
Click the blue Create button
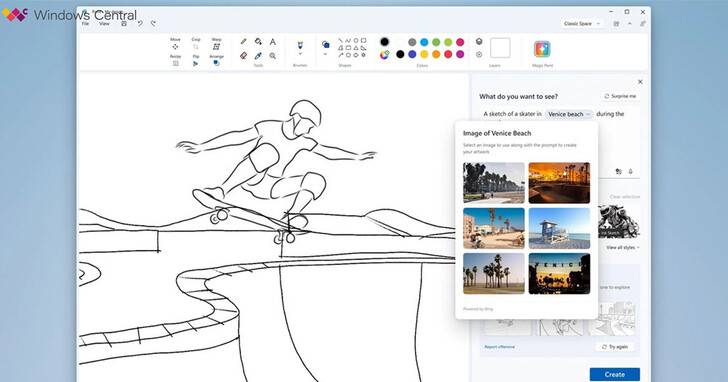click(615, 374)
